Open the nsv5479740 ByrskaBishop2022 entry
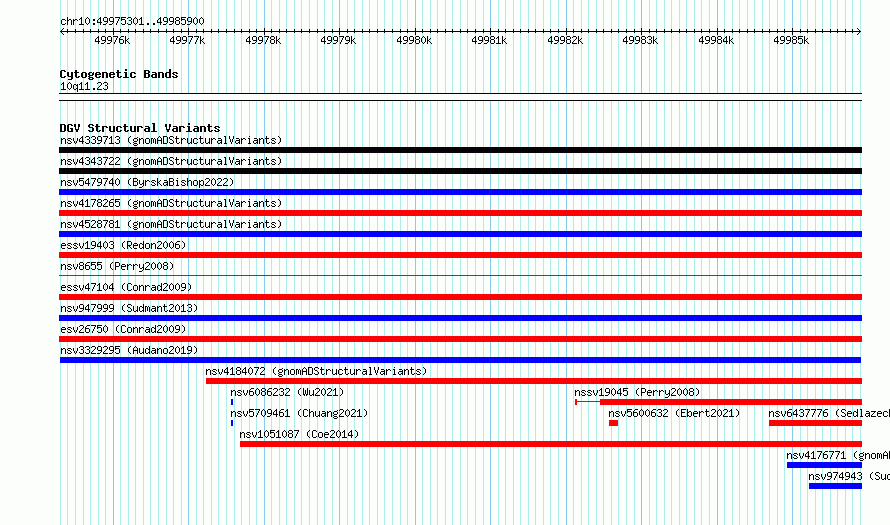This screenshot has height=525, width=890. tap(147, 182)
